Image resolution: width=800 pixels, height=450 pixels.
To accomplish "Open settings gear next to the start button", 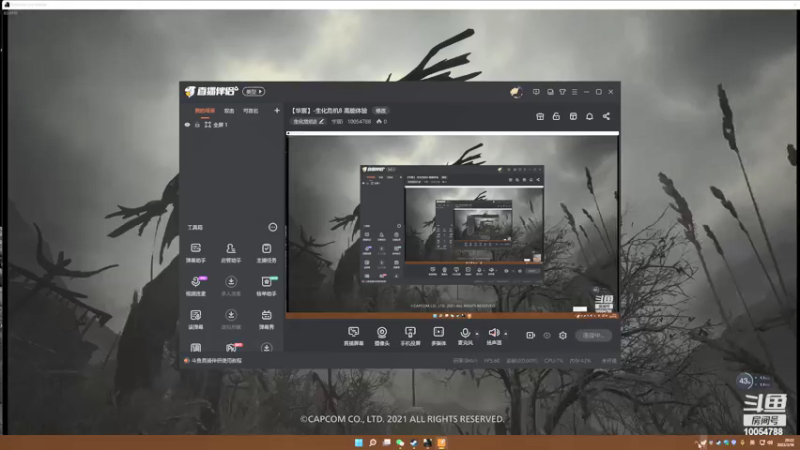I will [x=563, y=335].
